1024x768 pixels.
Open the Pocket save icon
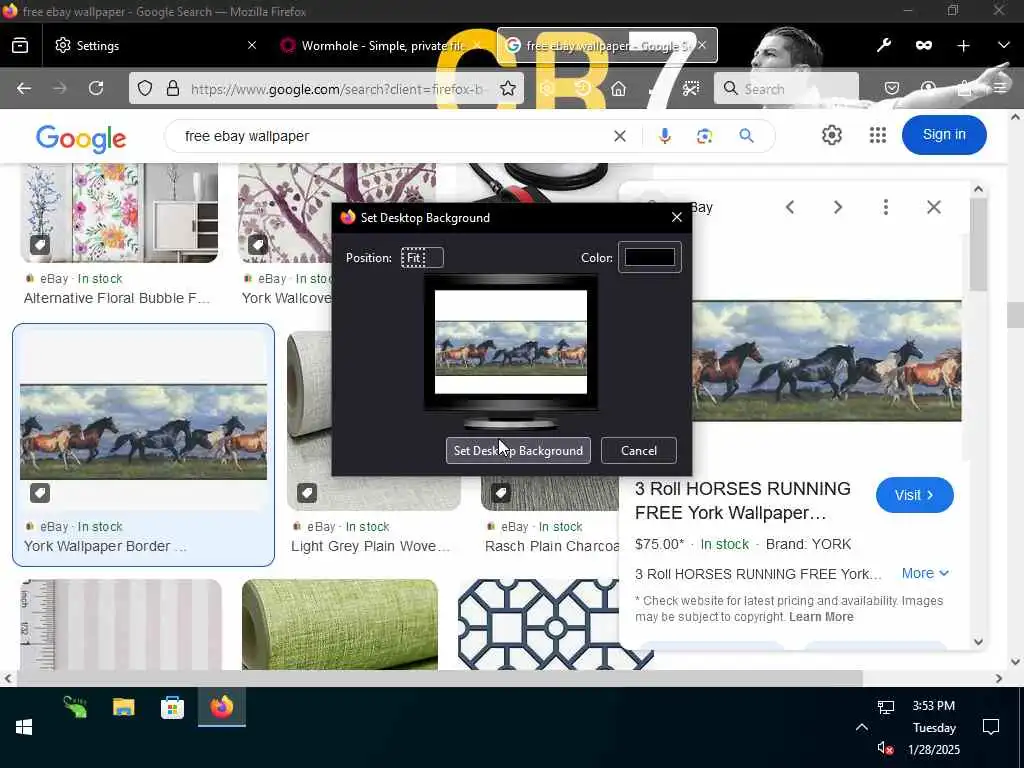pos(891,88)
